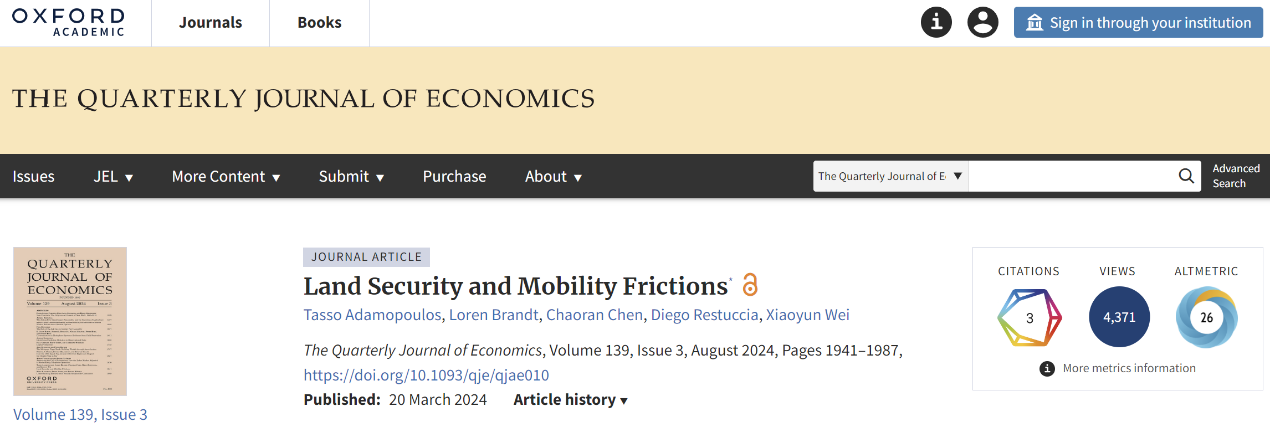Open the article DOI link

[x=426, y=375]
